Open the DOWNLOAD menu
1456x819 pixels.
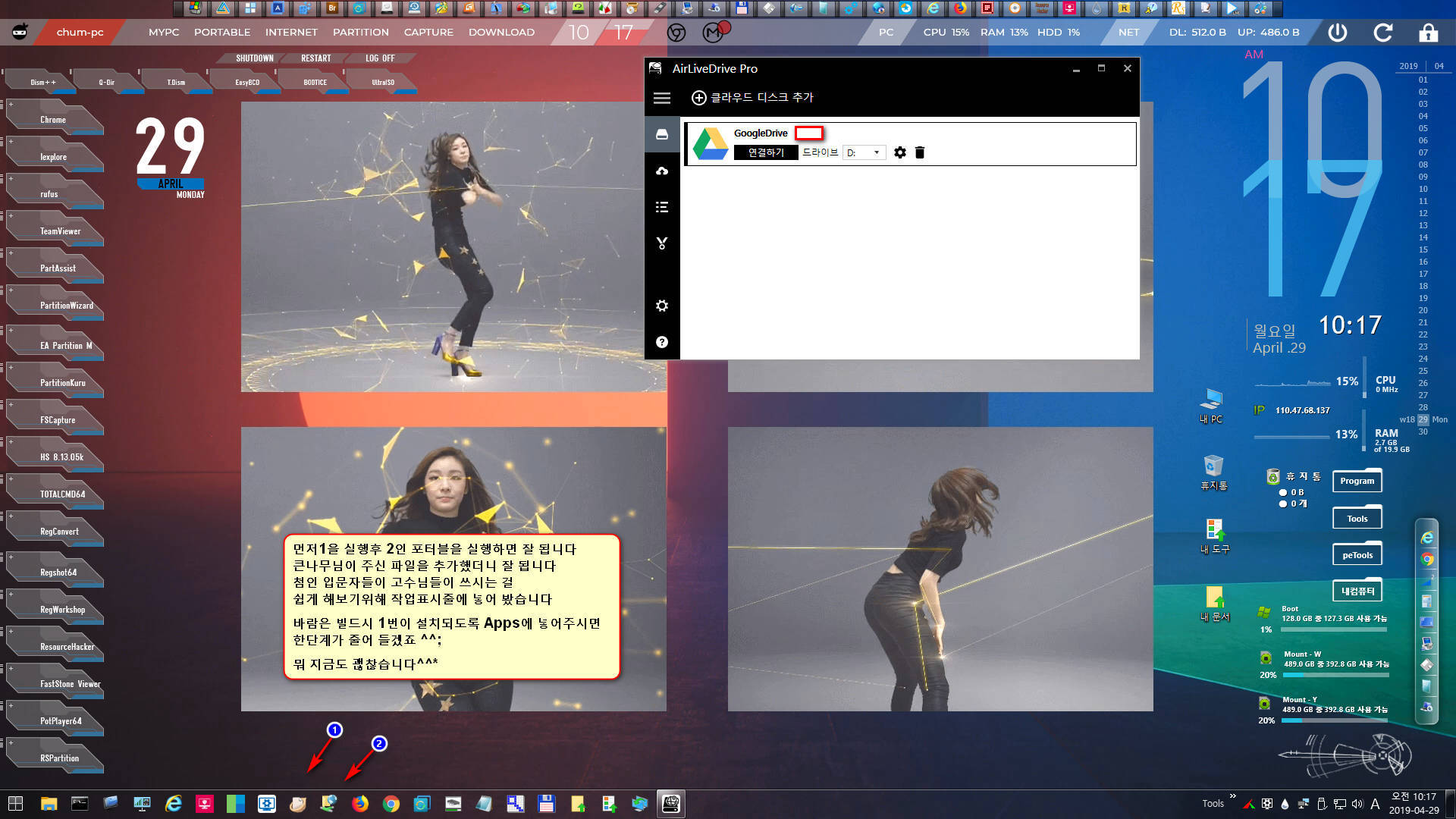(501, 32)
